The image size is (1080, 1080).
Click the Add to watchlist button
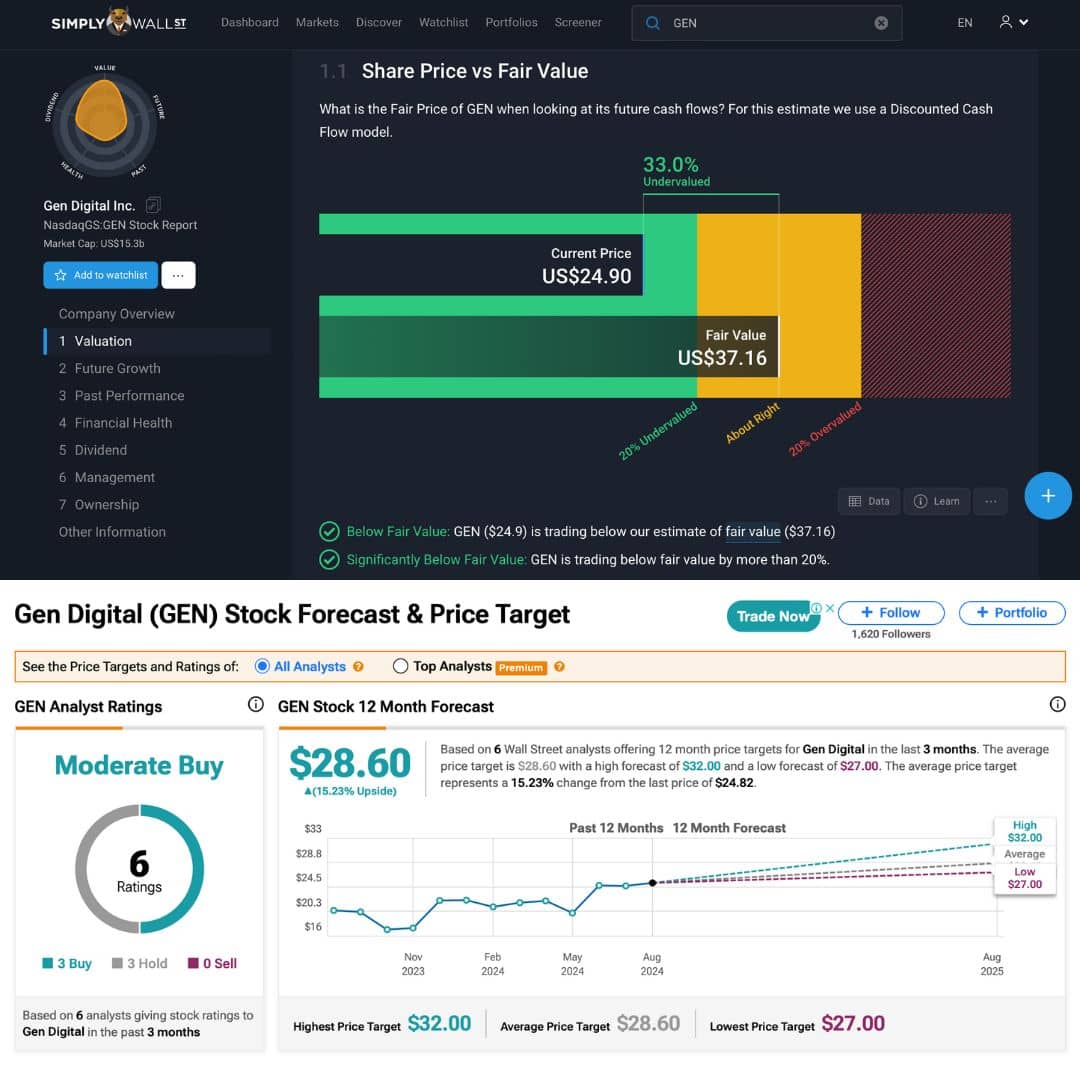(101, 275)
